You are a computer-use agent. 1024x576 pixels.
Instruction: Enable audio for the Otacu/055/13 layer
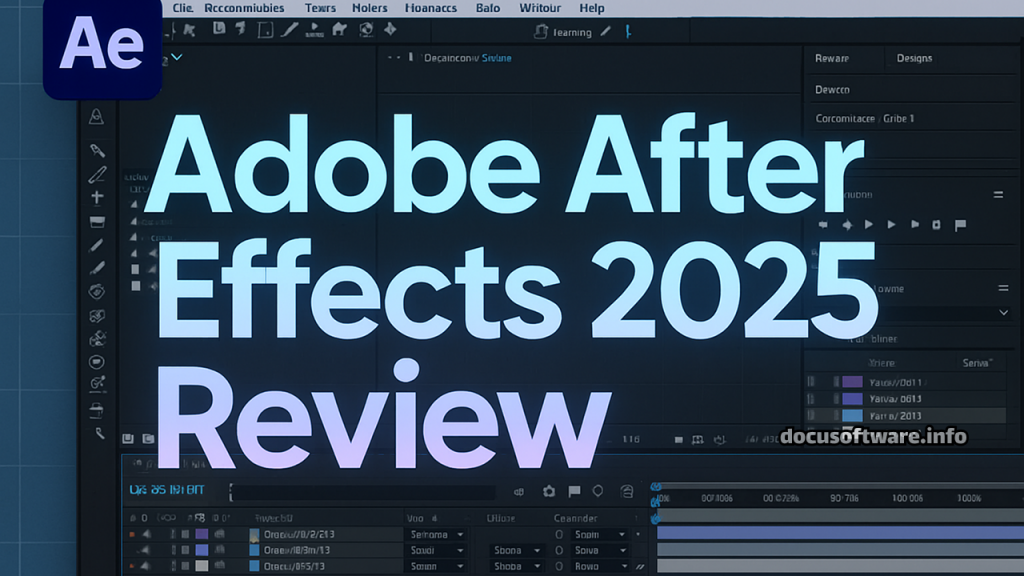pyautogui.click(x=144, y=567)
